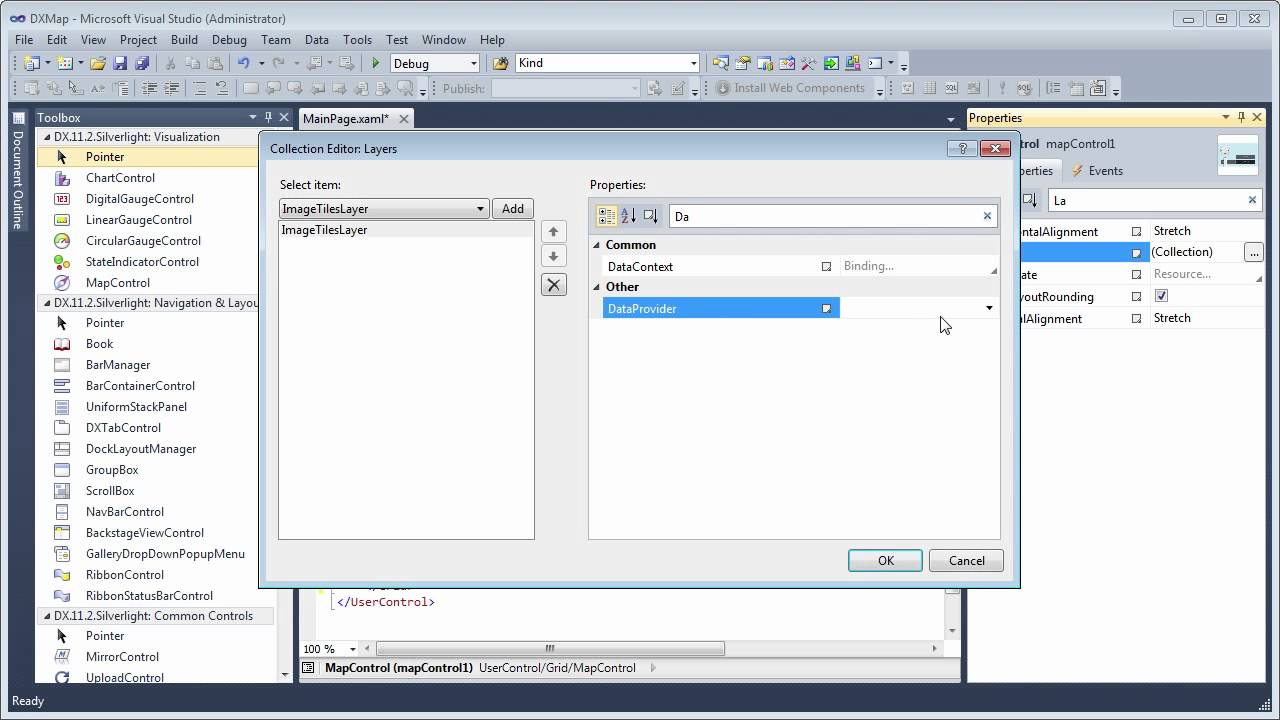The image size is (1280, 720).
Task: Toggle auto-hide pin on the Toolbox panel
Action: click(x=268, y=117)
